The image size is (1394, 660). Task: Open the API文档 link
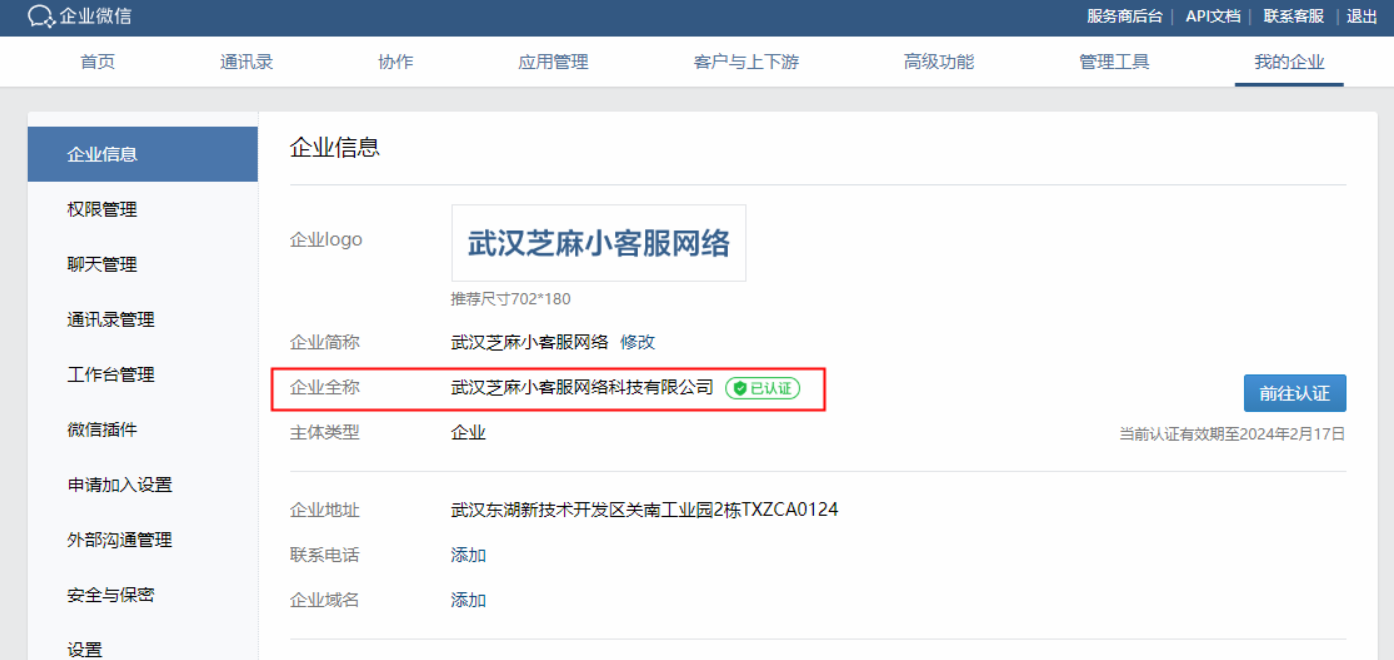(x=1213, y=16)
